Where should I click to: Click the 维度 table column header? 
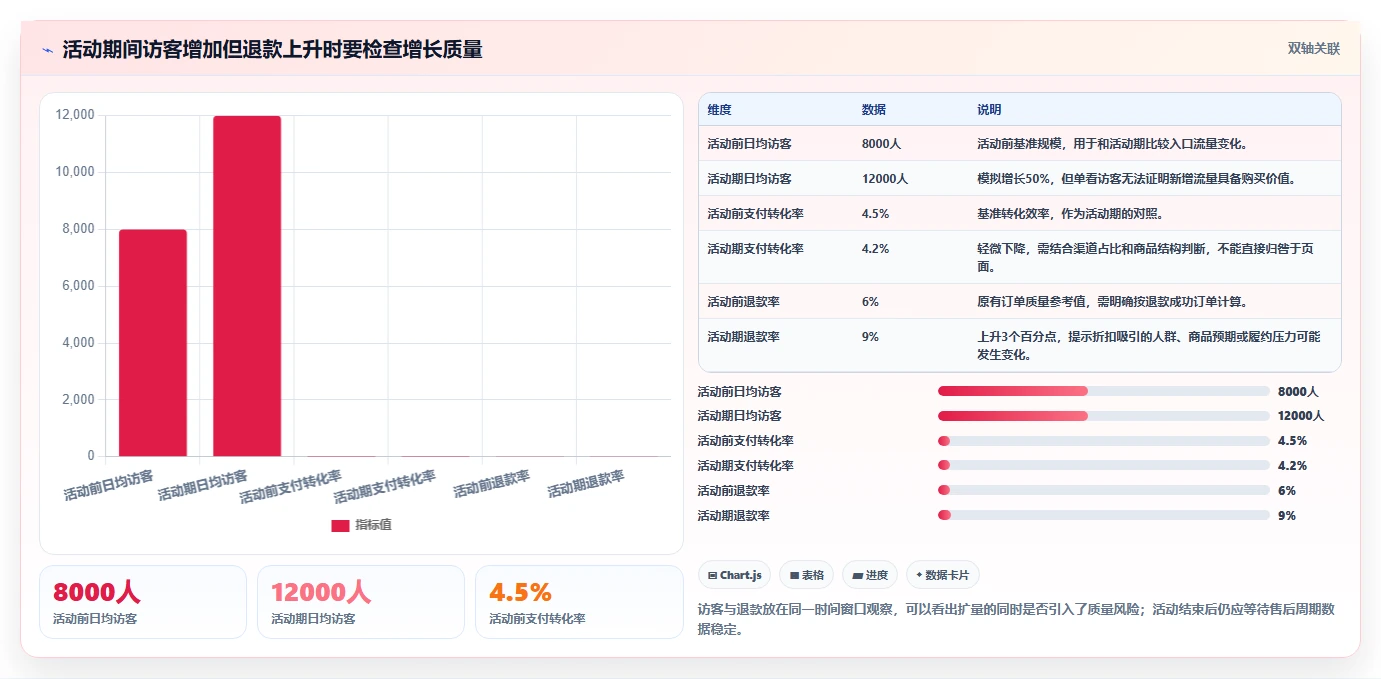point(719,110)
